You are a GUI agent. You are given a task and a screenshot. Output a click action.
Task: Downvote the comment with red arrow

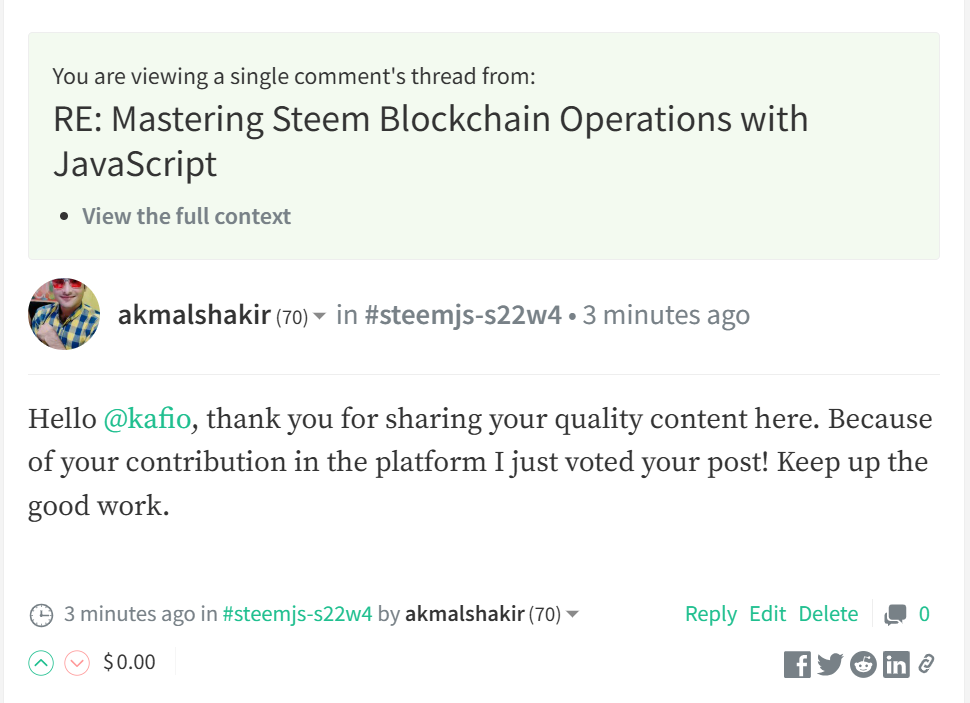pyautogui.click(x=77, y=663)
